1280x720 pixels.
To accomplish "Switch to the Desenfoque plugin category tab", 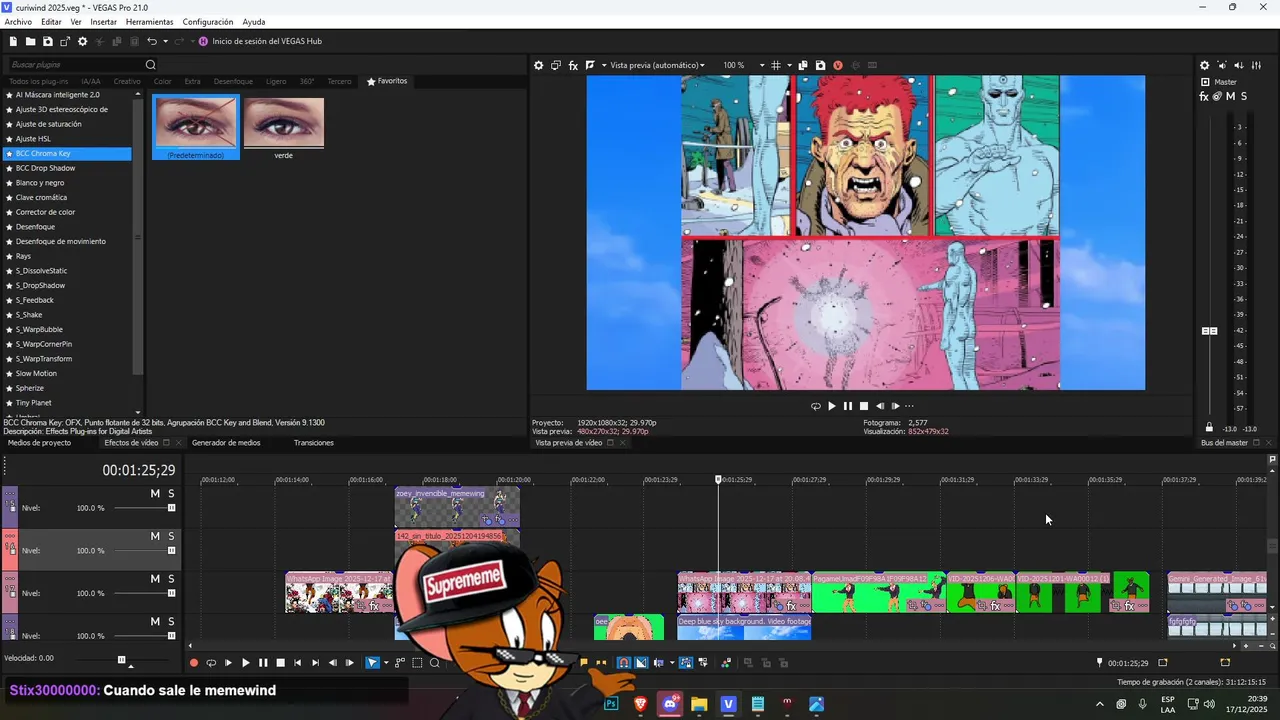I will (233, 81).
